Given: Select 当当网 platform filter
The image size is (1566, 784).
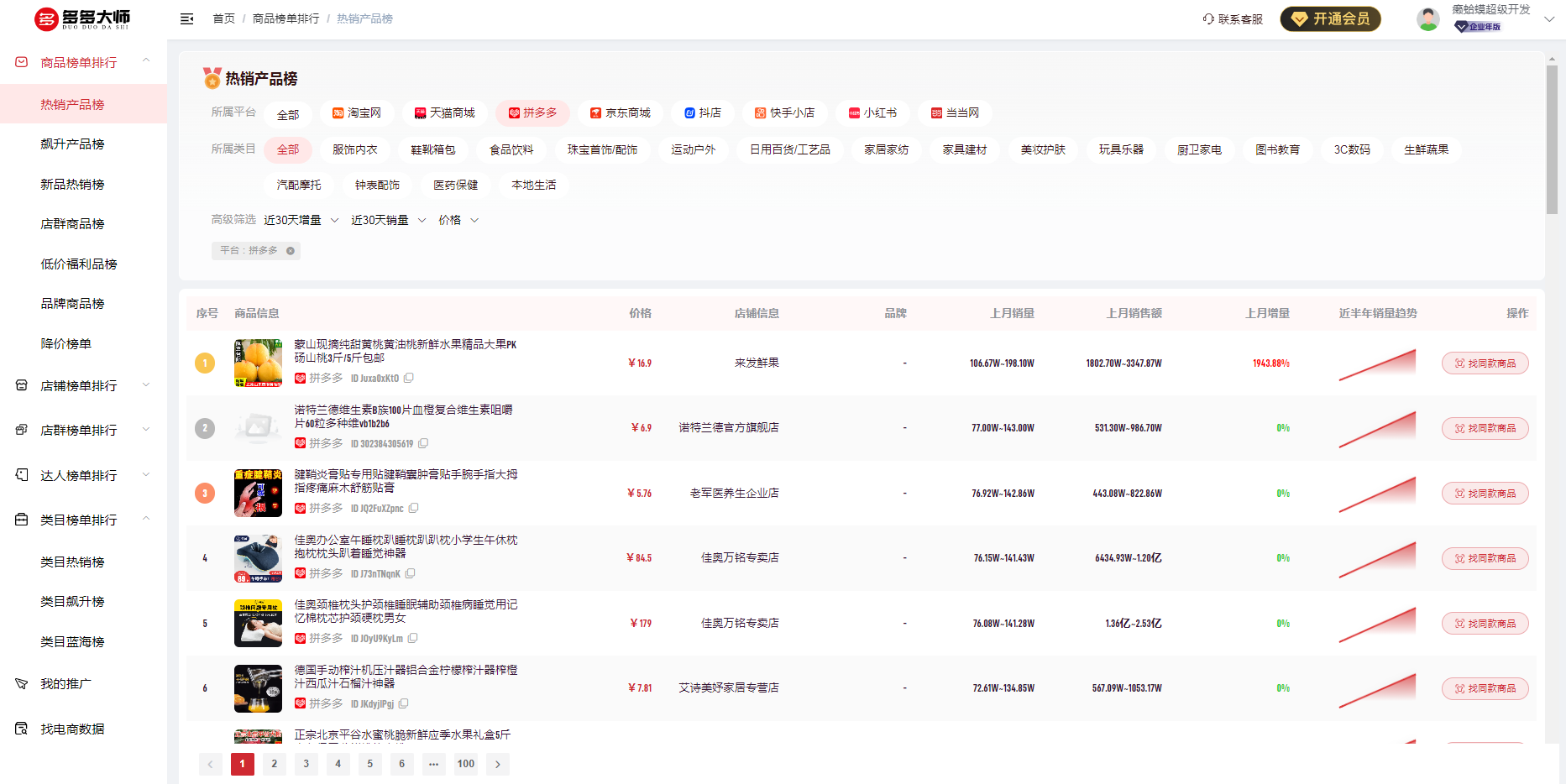Looking at the screenshot, I should 955,112.
